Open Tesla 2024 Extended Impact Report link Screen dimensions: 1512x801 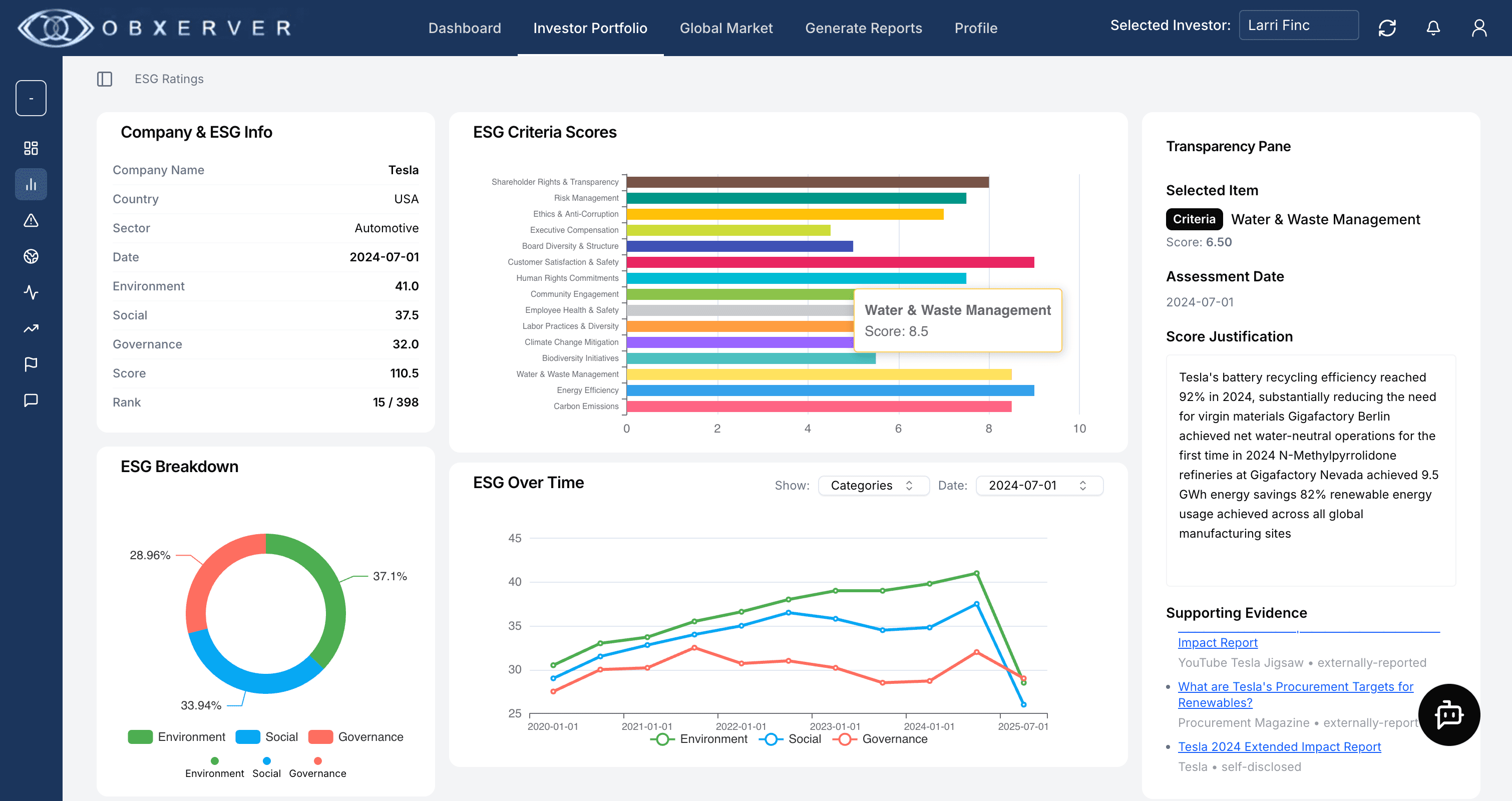1280,746
